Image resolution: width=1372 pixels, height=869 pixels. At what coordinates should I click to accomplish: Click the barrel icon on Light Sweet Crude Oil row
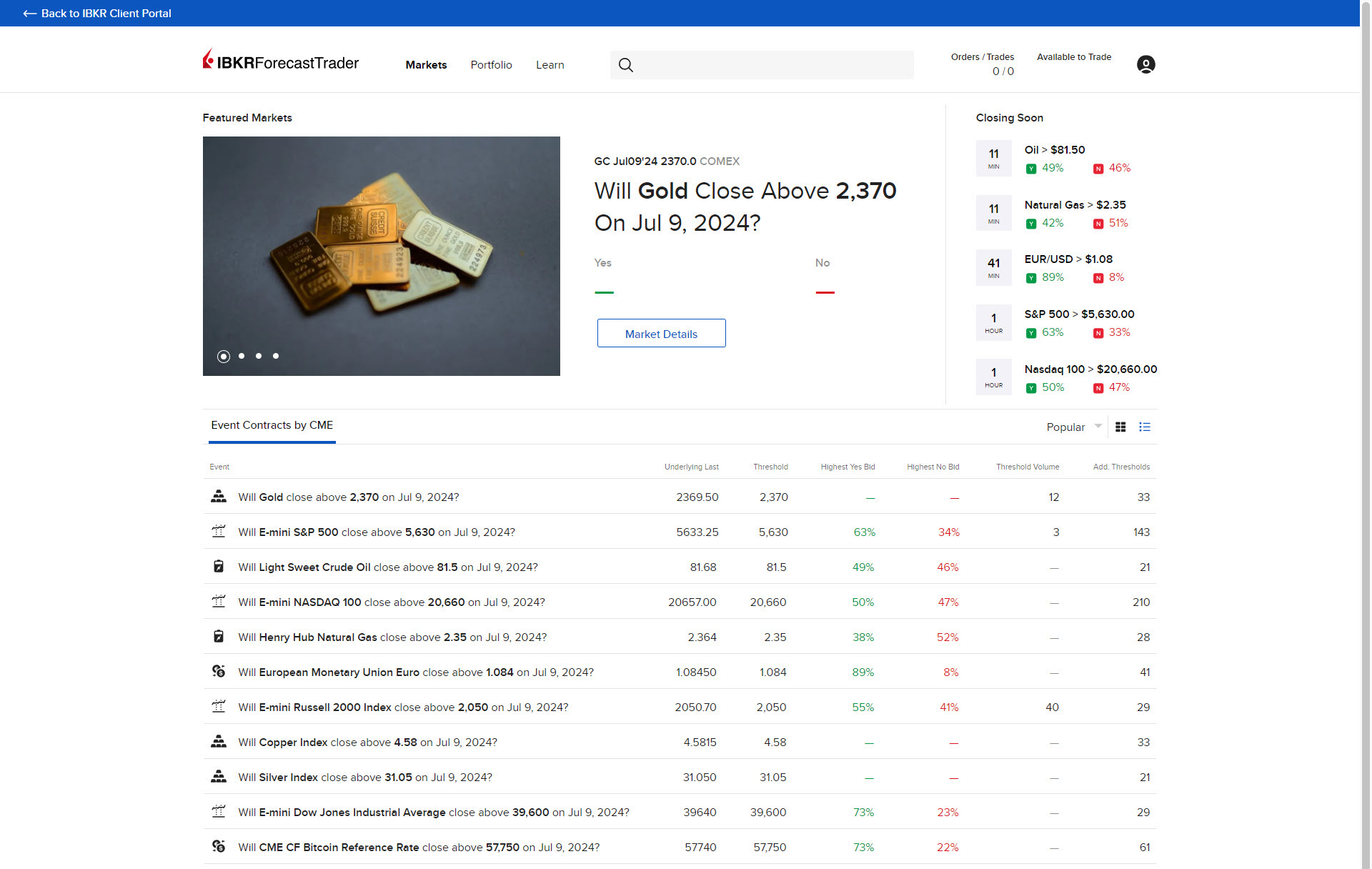click(x=219, y=566)
